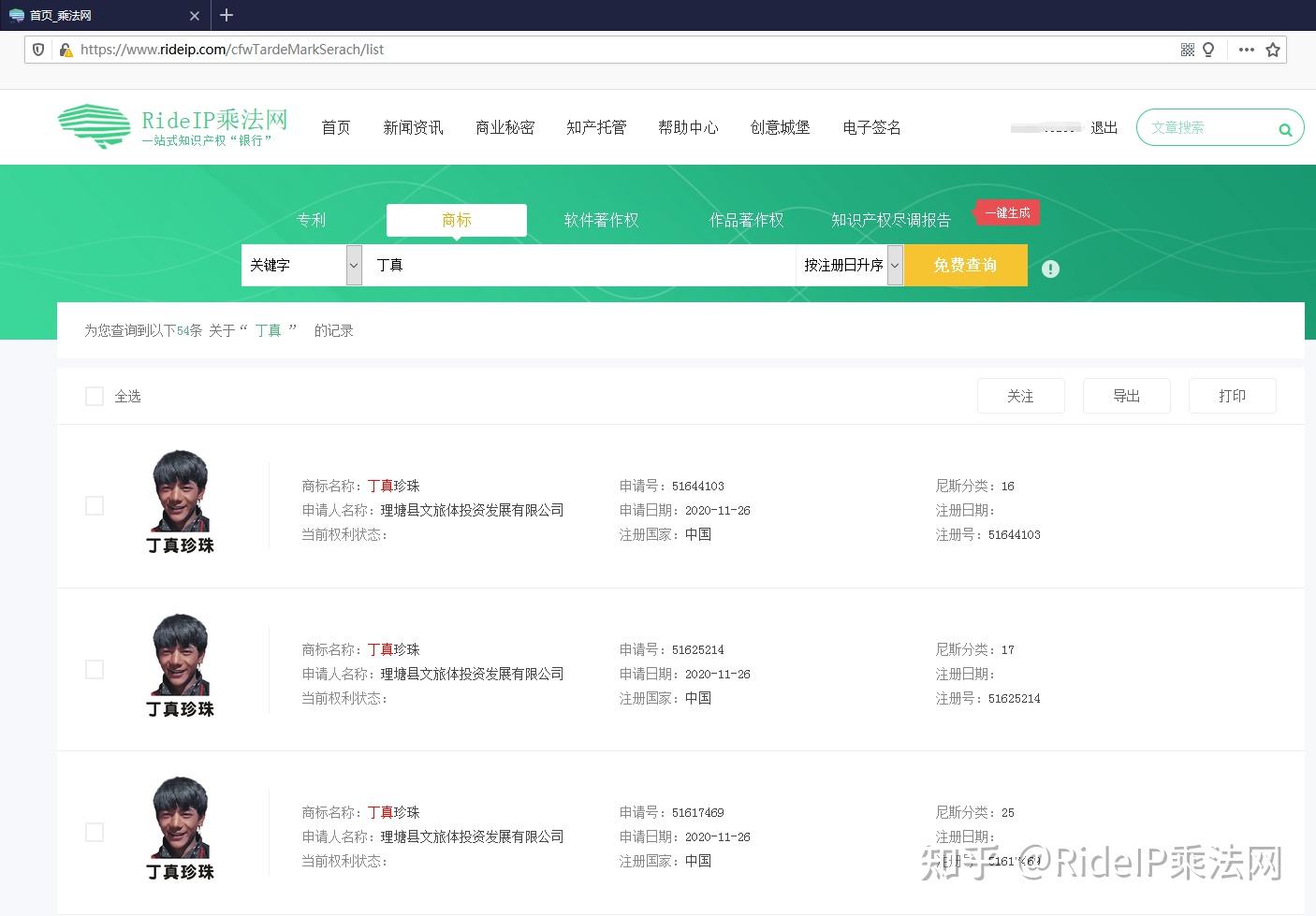Click the info exclamation icon beside search
This screenshot has height=916, width=1316.
coord(1051,269)
